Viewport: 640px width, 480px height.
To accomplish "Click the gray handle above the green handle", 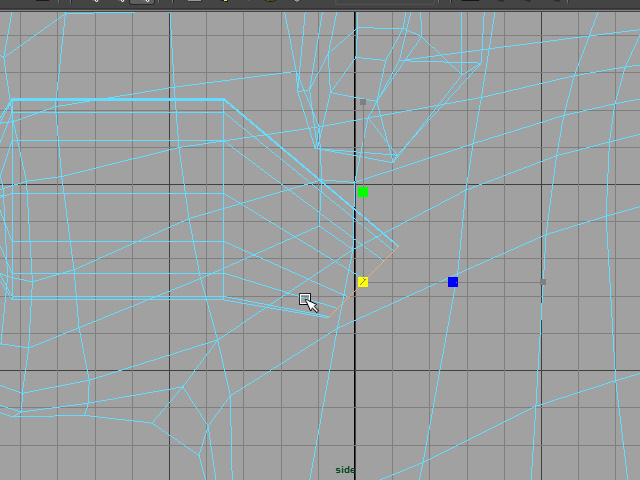I will pos(363,102).
